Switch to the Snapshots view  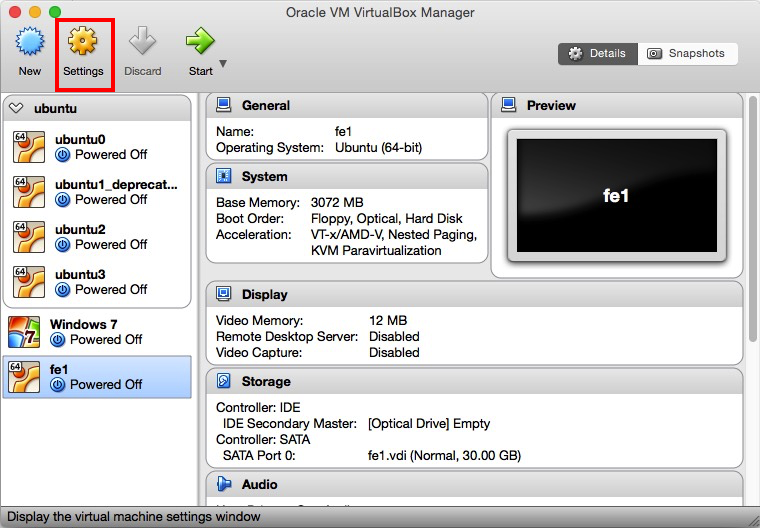pos(688,54)
